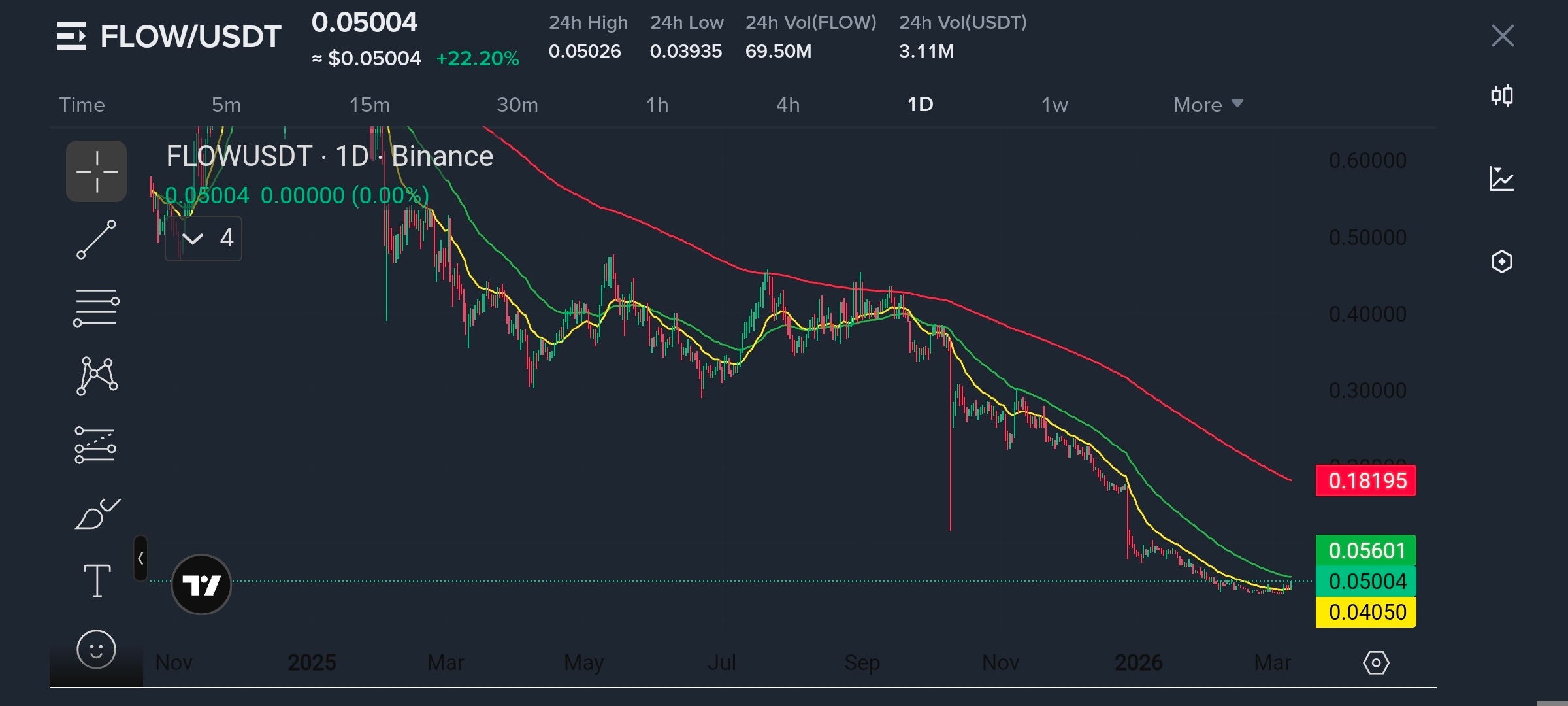Open the emoji icons tool

click(x=96, y=649)
